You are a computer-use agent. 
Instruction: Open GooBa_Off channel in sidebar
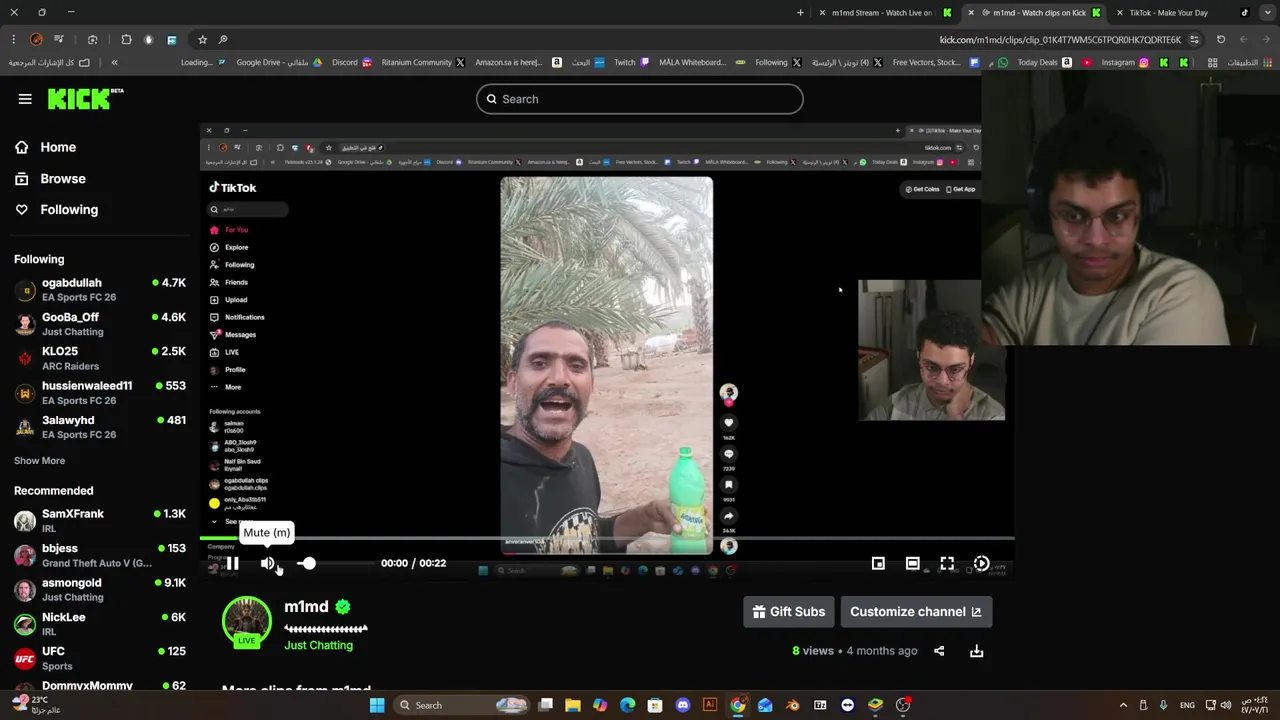[100, 324]
